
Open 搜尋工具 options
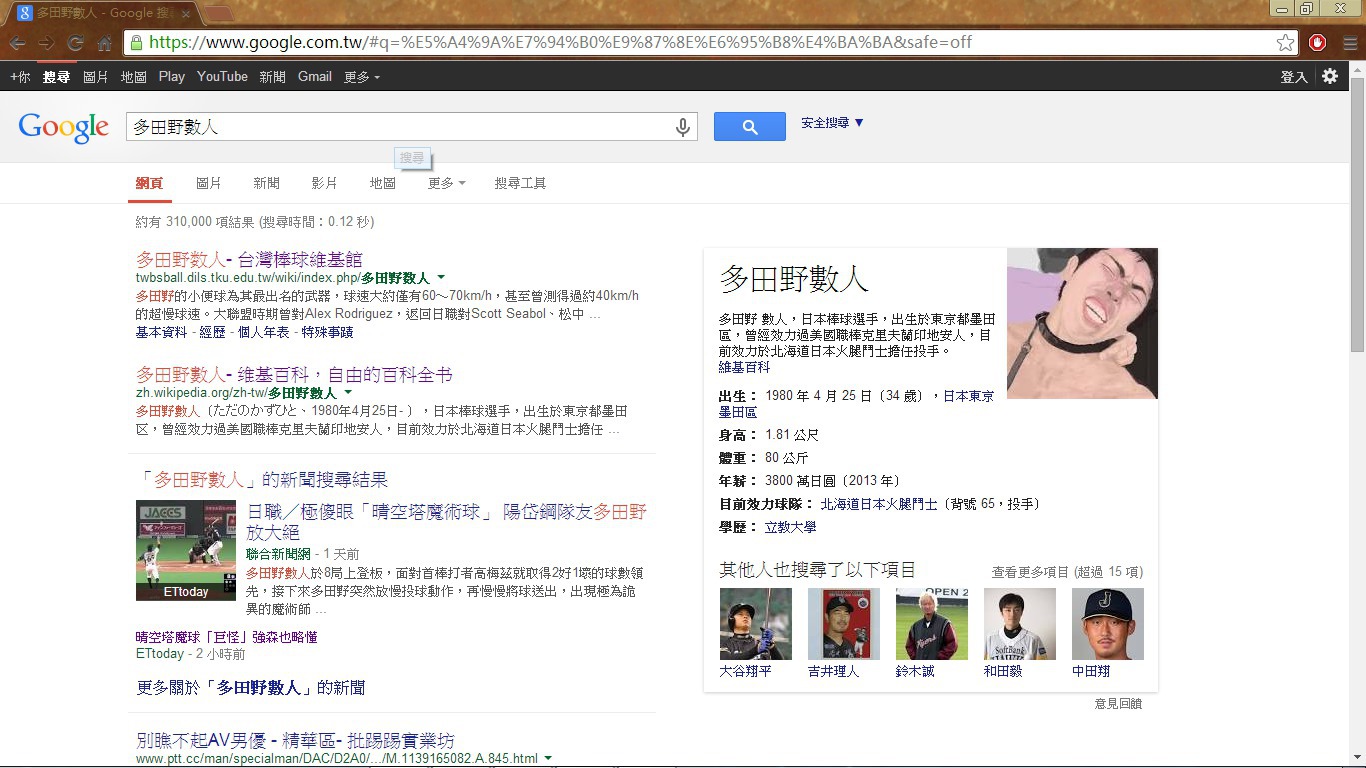(520, 183)
